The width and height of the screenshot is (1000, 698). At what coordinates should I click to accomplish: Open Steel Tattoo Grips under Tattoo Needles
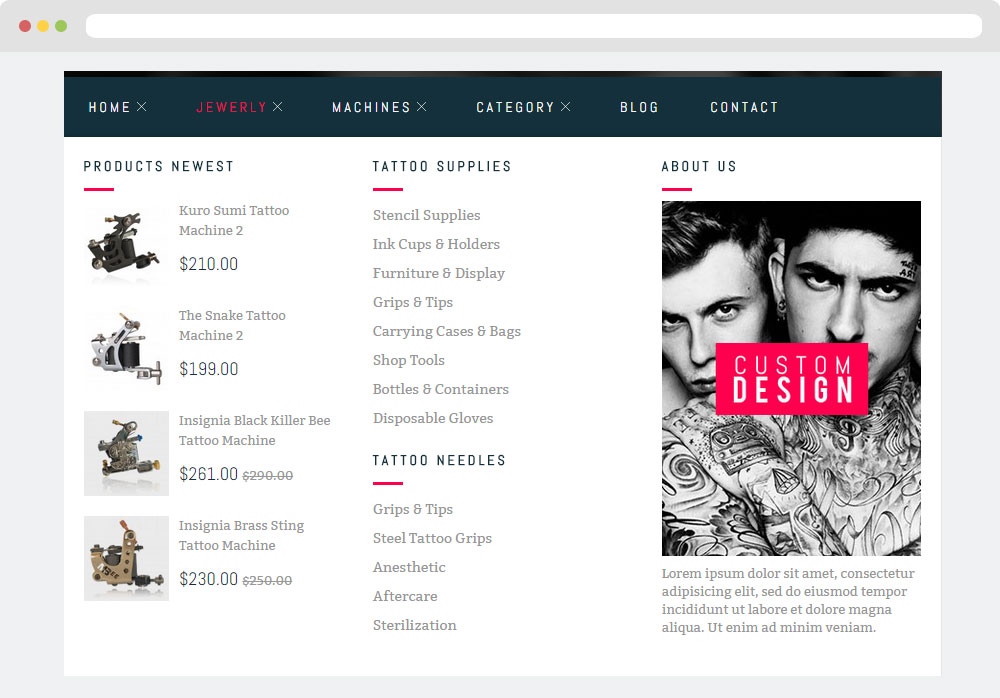click(x=432, y=538)
